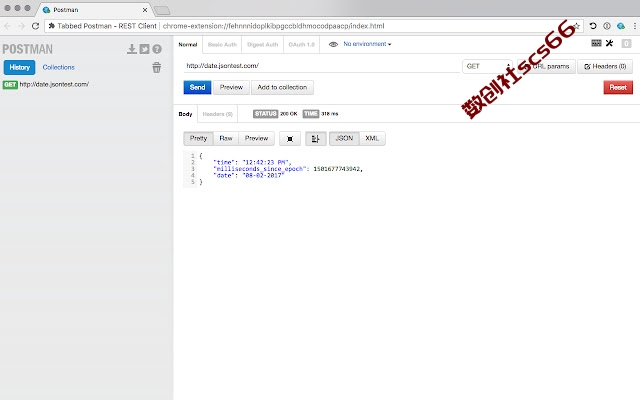The height and width of the screenshot is (400, 640).
Task: Select Preview response view
Action: point(256,138)
